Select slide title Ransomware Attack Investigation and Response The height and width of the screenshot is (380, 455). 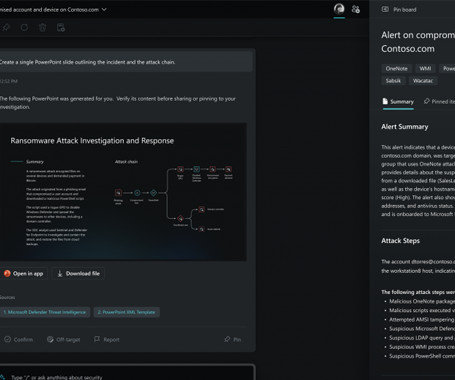pyautogui.click(x=92, y=141)
